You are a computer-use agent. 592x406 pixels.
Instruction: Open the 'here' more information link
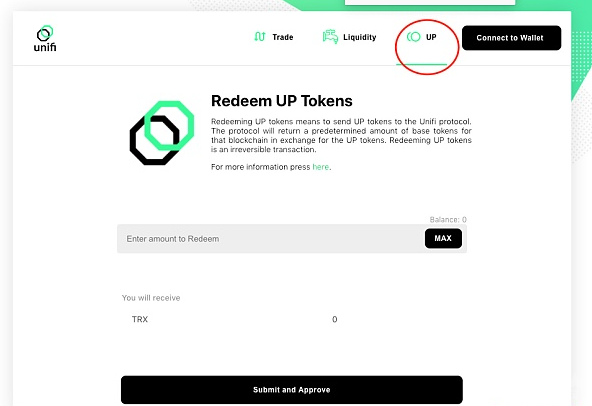click(321, 167)
